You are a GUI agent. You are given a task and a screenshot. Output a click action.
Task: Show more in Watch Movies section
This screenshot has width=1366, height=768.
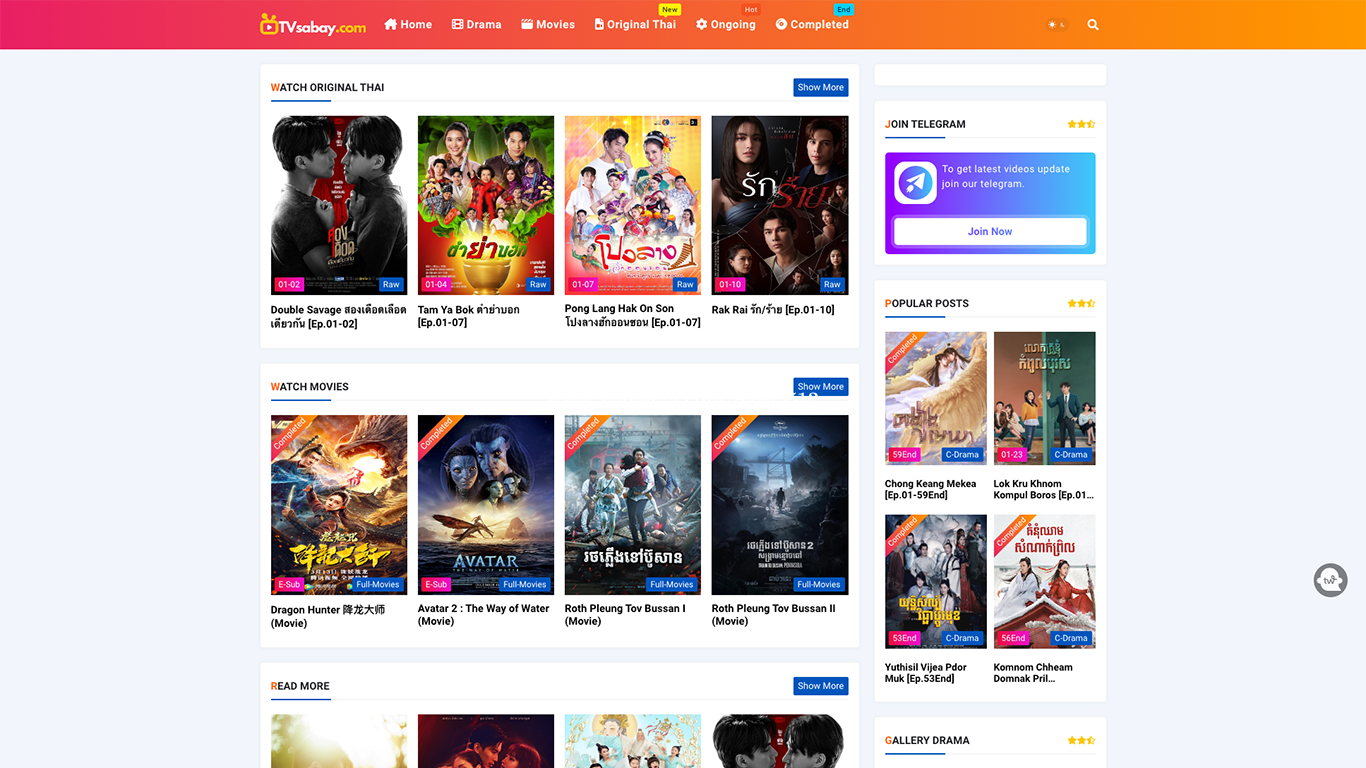pyautogui.click(x=820, y=387)
